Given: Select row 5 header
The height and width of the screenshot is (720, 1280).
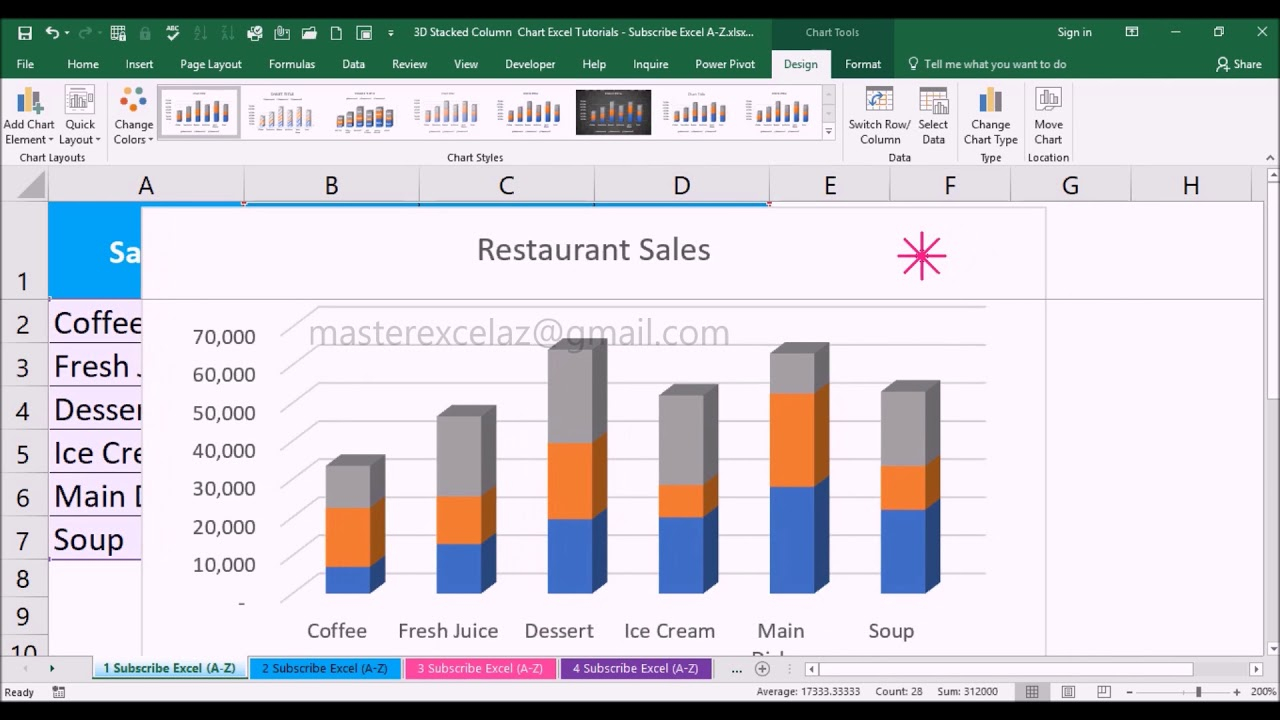Looking at the screenshot, I should pos(23,454).
